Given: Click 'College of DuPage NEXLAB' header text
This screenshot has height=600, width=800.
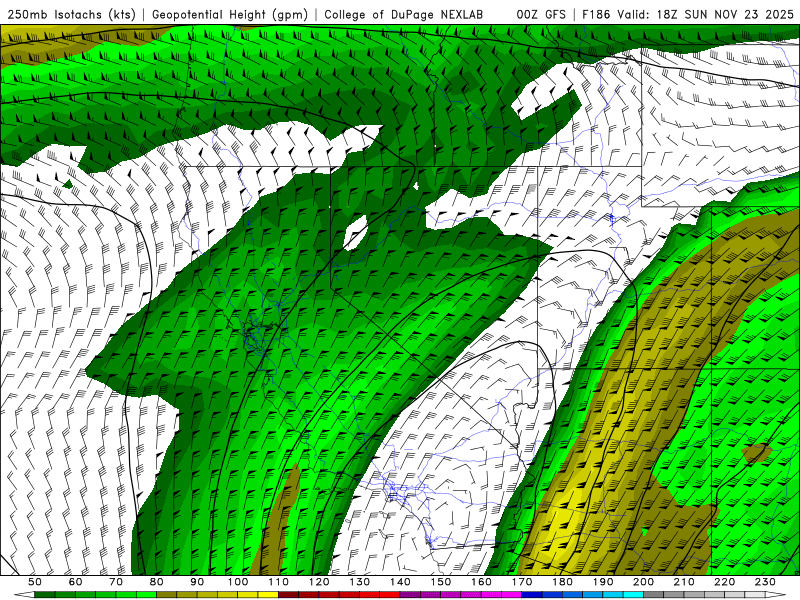Looking at the screenshot, I should click(x=404, y=15).
